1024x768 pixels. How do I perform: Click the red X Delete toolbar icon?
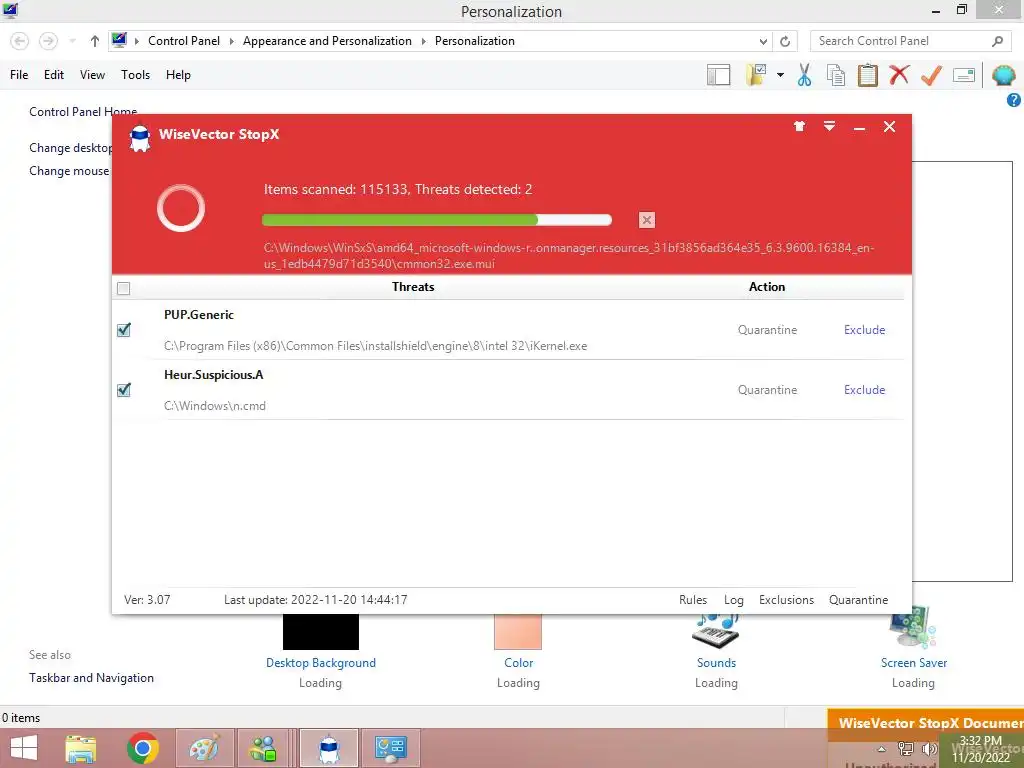coord(899,74)
